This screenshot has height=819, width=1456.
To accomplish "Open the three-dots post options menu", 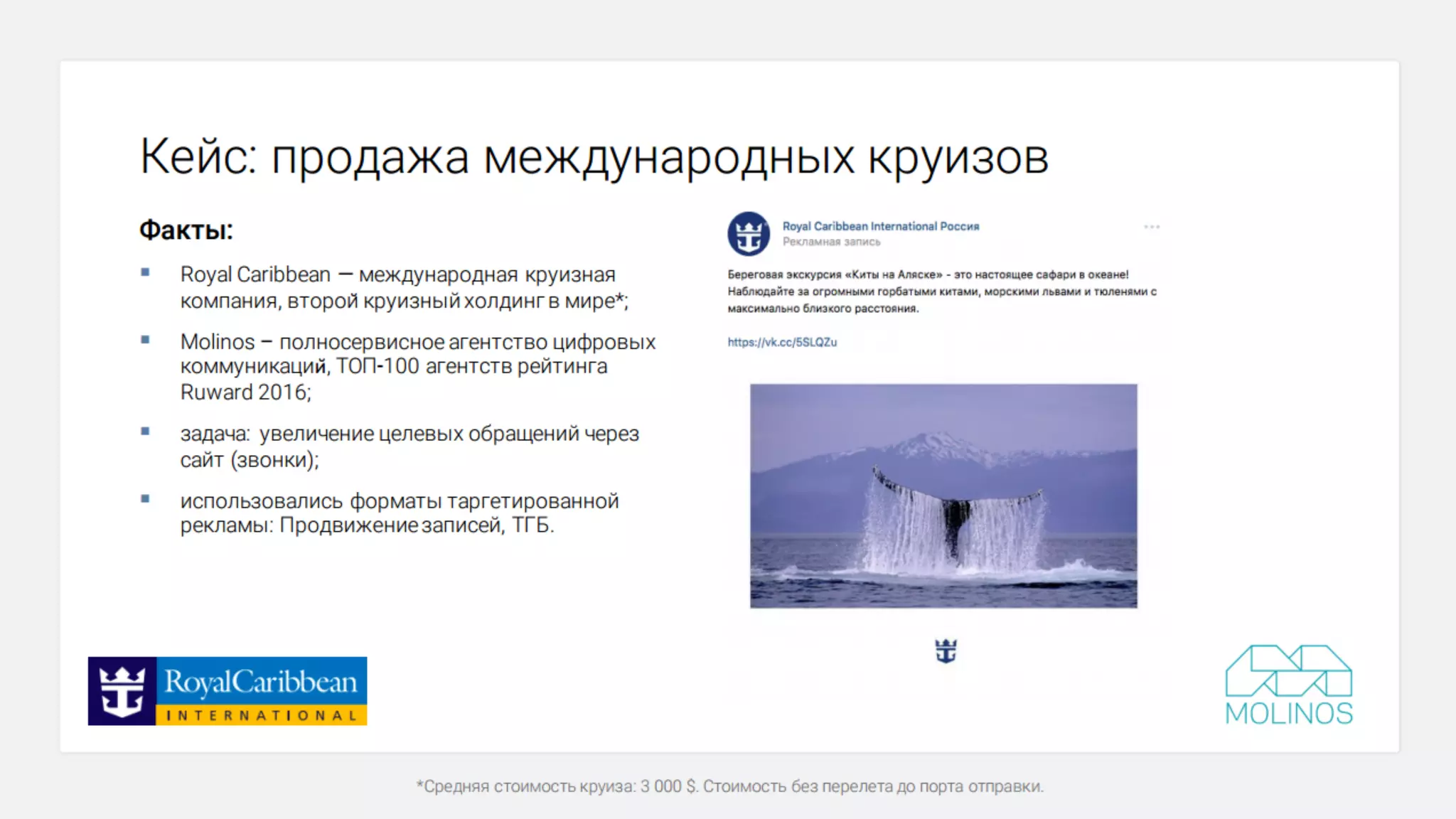I will point(1152,227).
